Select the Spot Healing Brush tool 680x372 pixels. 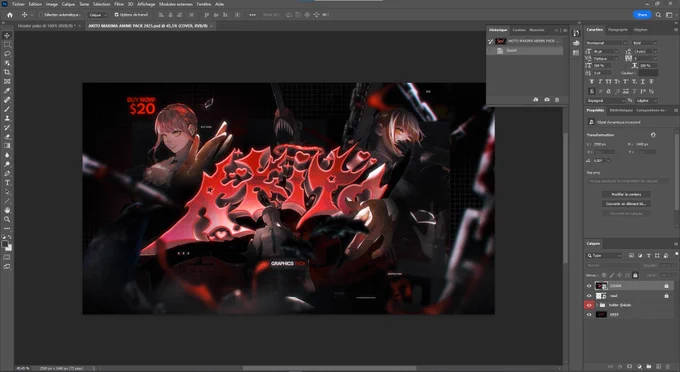pos(7,100)
